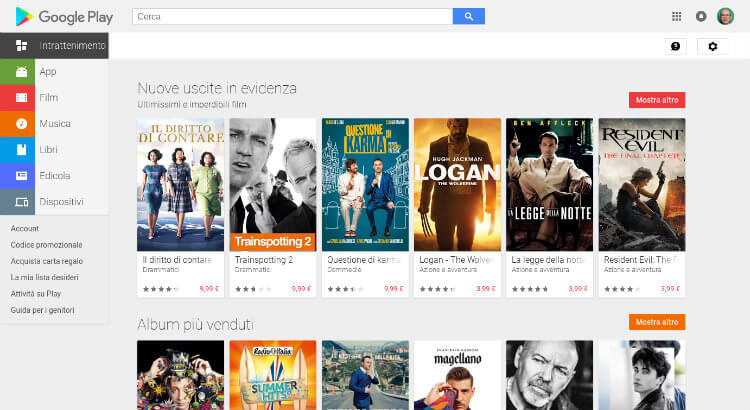Open the Google apps grid icon

[x=676, y=16]
